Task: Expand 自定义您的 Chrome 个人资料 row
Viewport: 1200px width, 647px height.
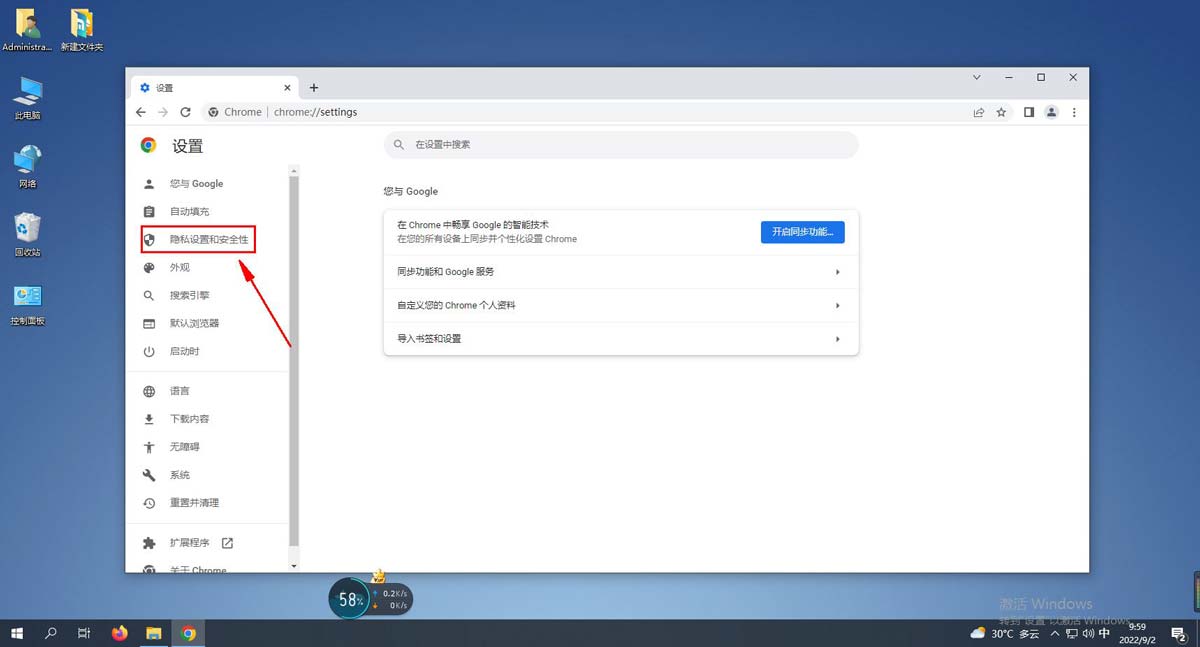Action: point(621,305)
